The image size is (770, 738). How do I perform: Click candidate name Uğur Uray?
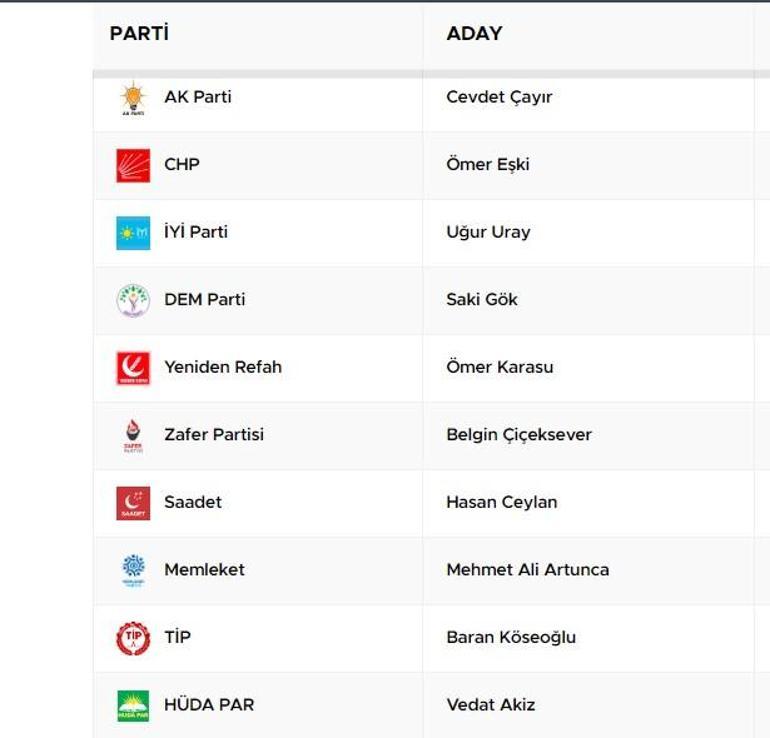pyautogui.click(x=488, y=232)
